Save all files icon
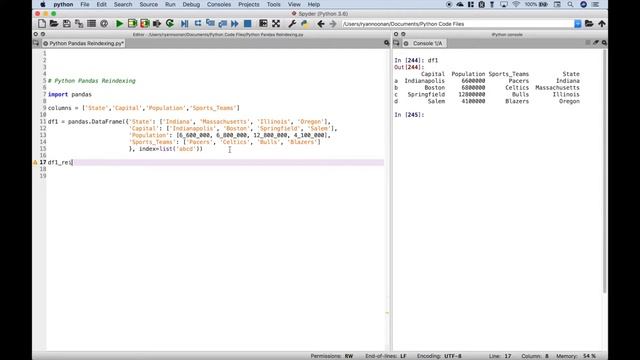The image size is (640, 360). [x=79, y=24]
